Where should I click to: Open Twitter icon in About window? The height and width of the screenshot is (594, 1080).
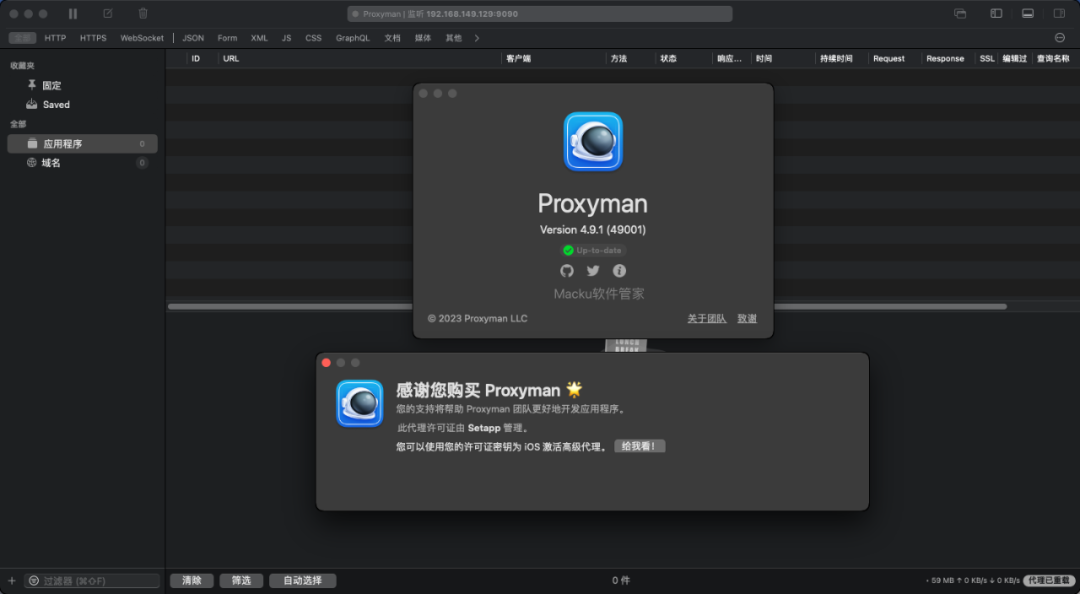593,271
